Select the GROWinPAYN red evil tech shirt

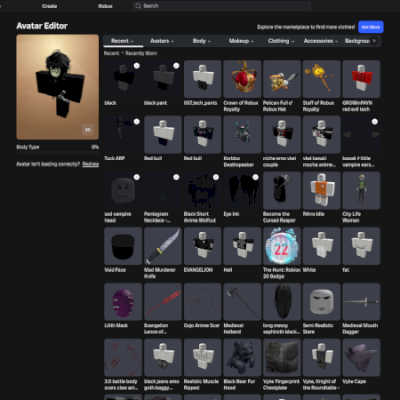pos(361,79)
